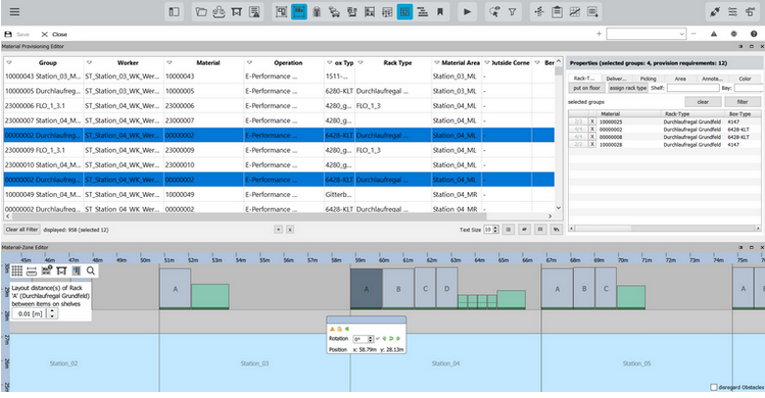Select row with material 23000010
The image size is (765, 398).
coord(279,165)
